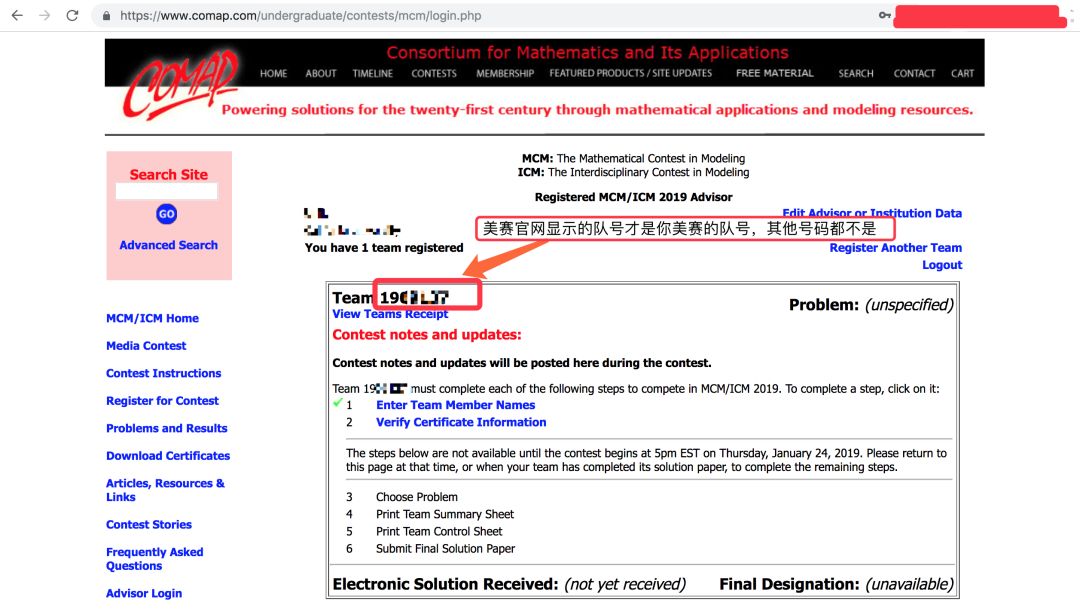
Task: Click the 'Submit Final Solution Paper' text
Action: pyautogui.click(x=446, y=549)
